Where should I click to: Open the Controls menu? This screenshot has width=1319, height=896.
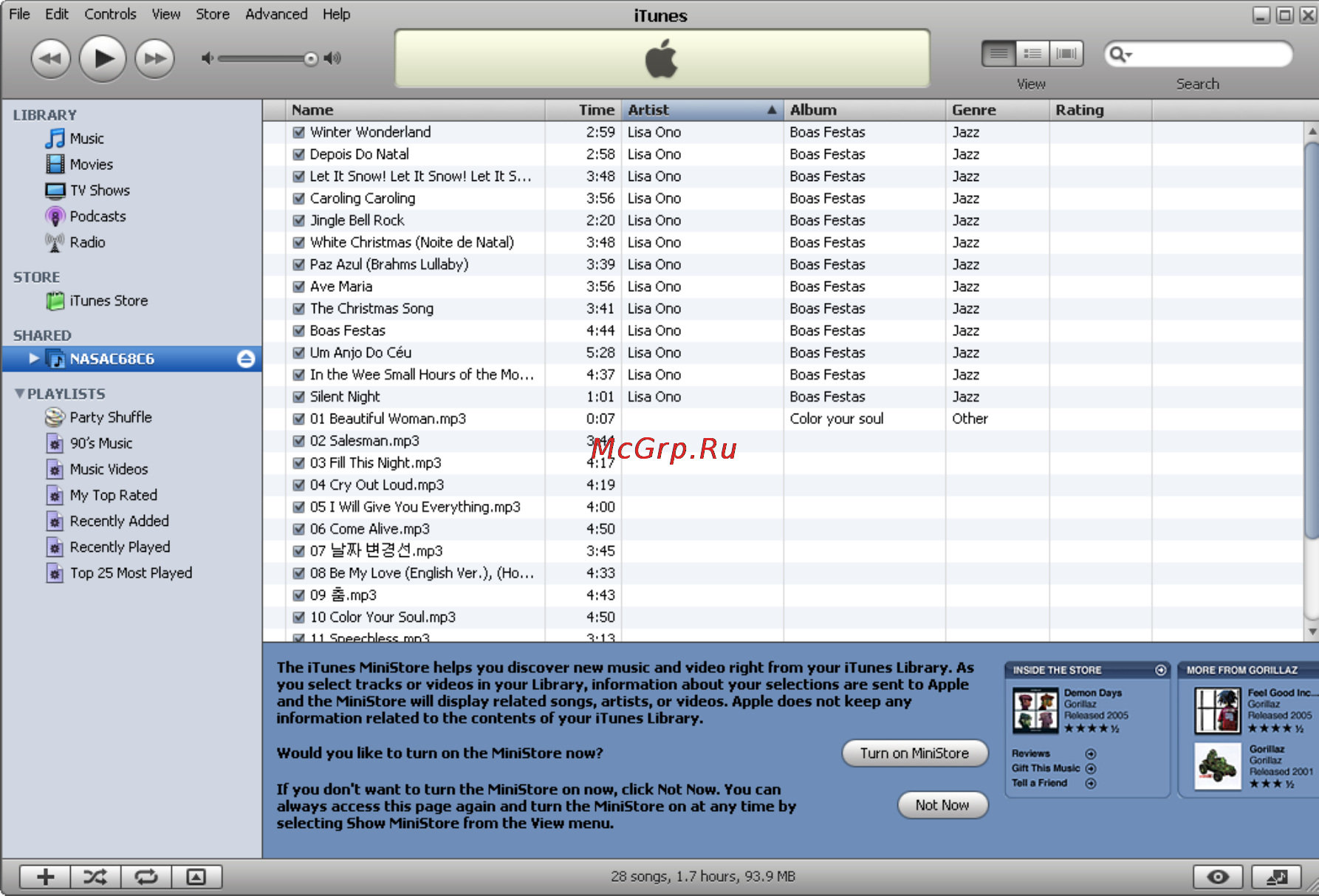point(110,14)
